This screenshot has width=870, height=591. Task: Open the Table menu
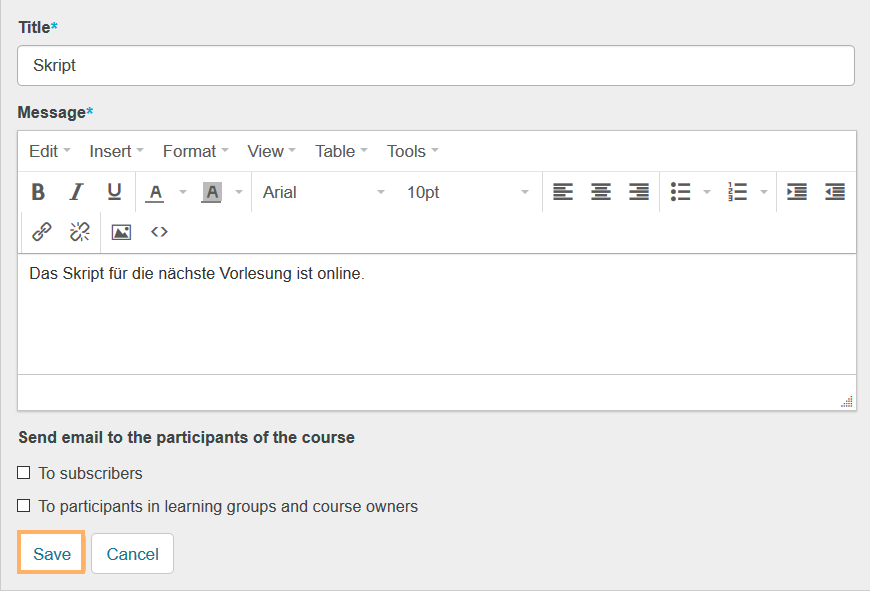341,151
